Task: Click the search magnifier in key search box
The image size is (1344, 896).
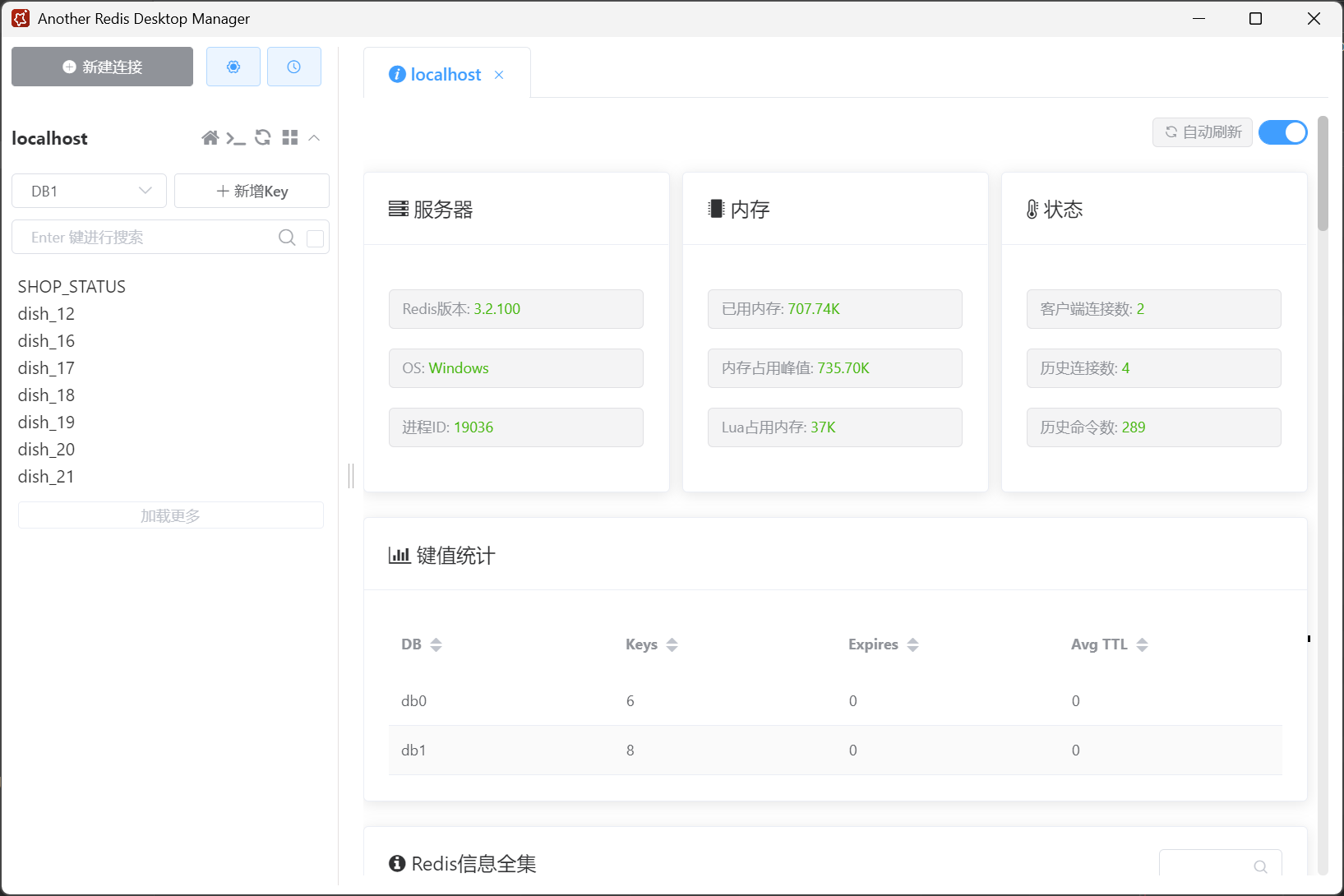Action: pos(287,238)
